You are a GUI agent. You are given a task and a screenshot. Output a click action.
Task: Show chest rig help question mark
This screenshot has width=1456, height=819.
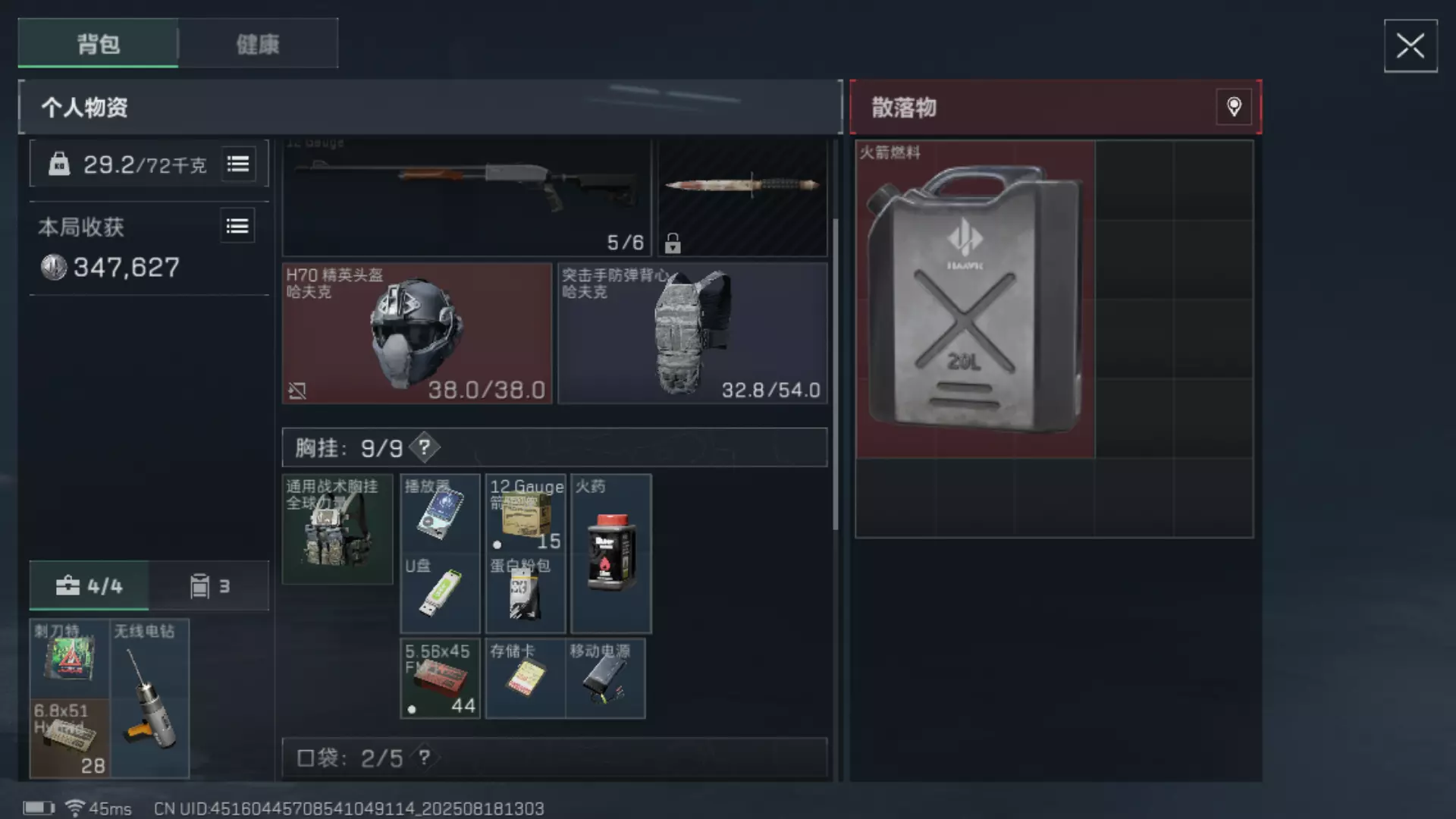tap(425, 447)
